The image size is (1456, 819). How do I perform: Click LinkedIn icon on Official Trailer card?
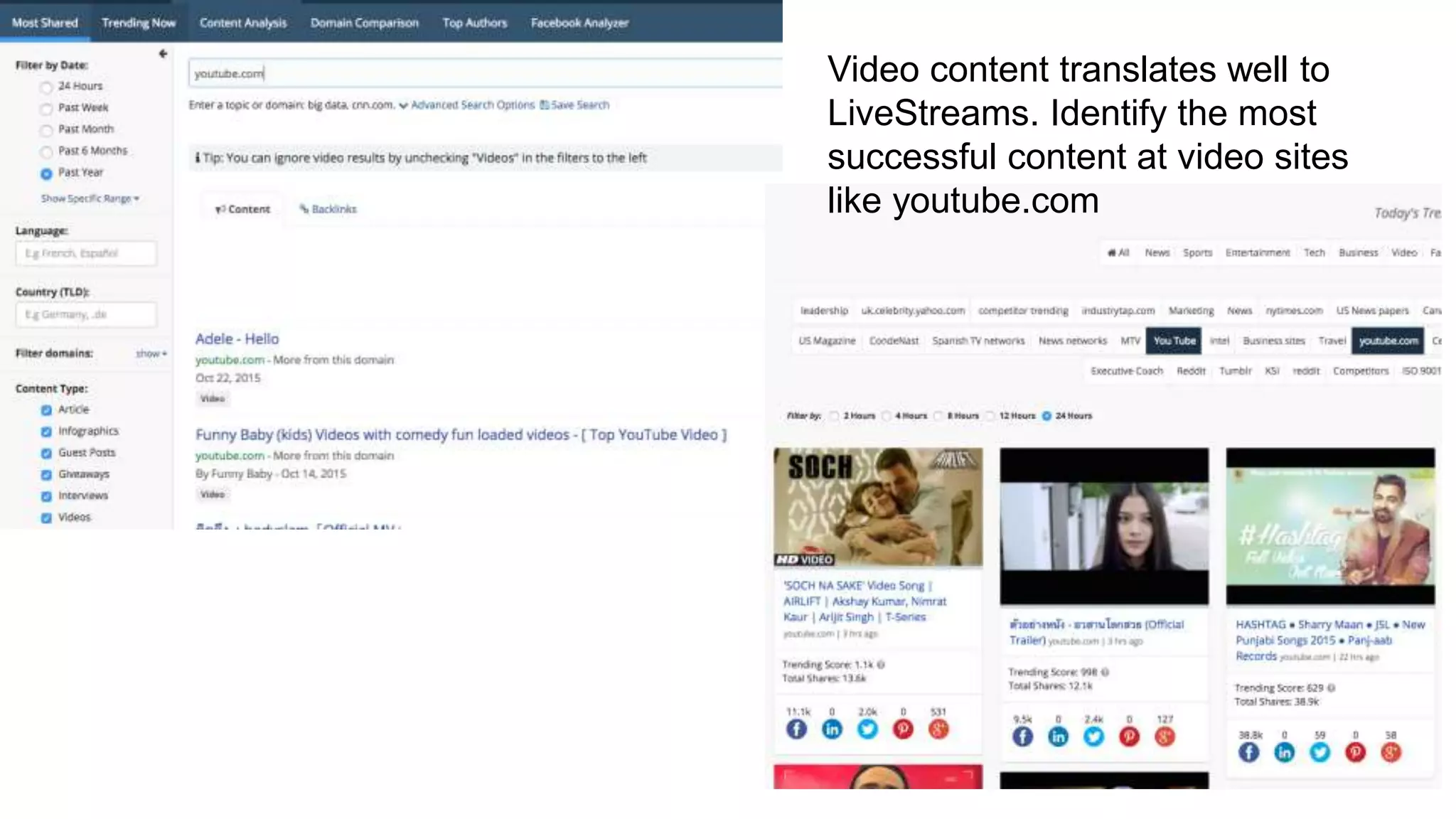[x=1058, y=737]
